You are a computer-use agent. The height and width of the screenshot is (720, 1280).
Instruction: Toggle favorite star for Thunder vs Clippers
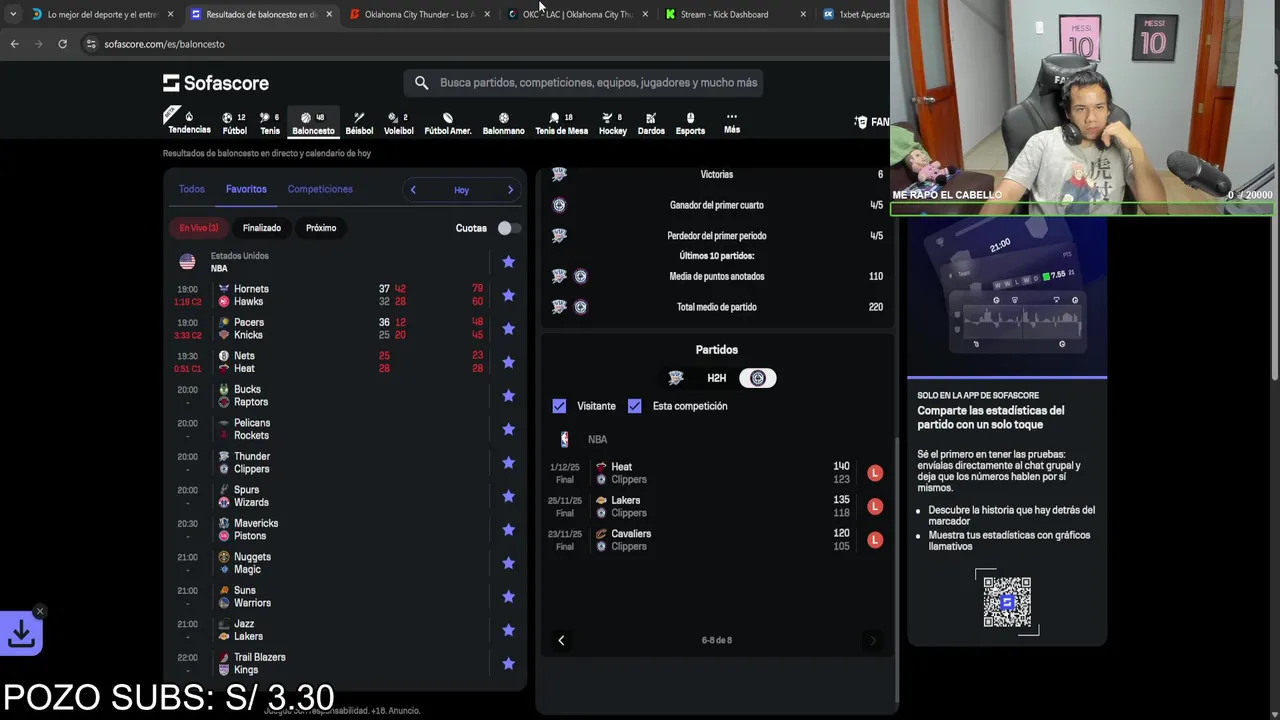click(508, 463)
